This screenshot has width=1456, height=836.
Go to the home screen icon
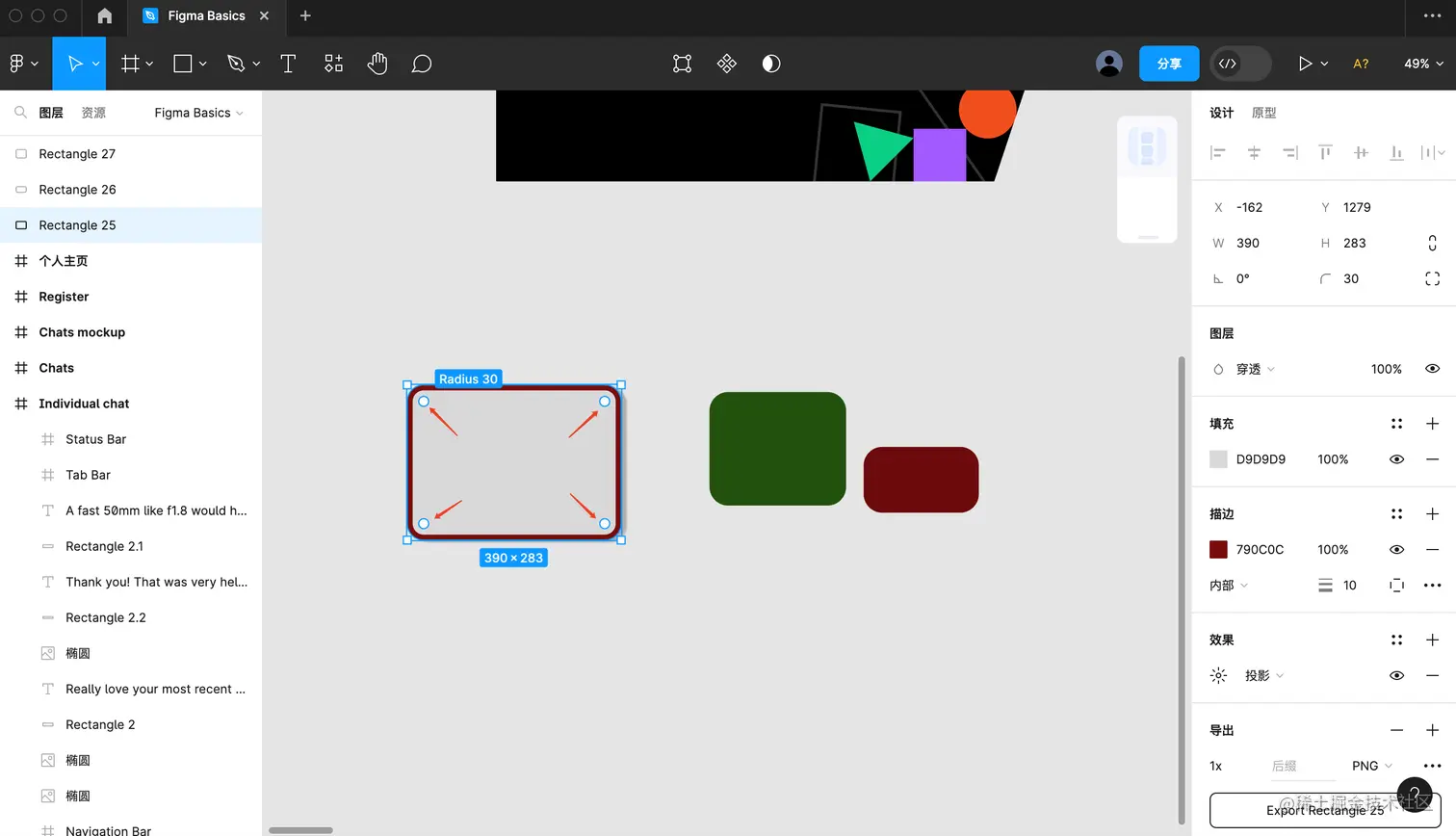[x=105, y=15]
